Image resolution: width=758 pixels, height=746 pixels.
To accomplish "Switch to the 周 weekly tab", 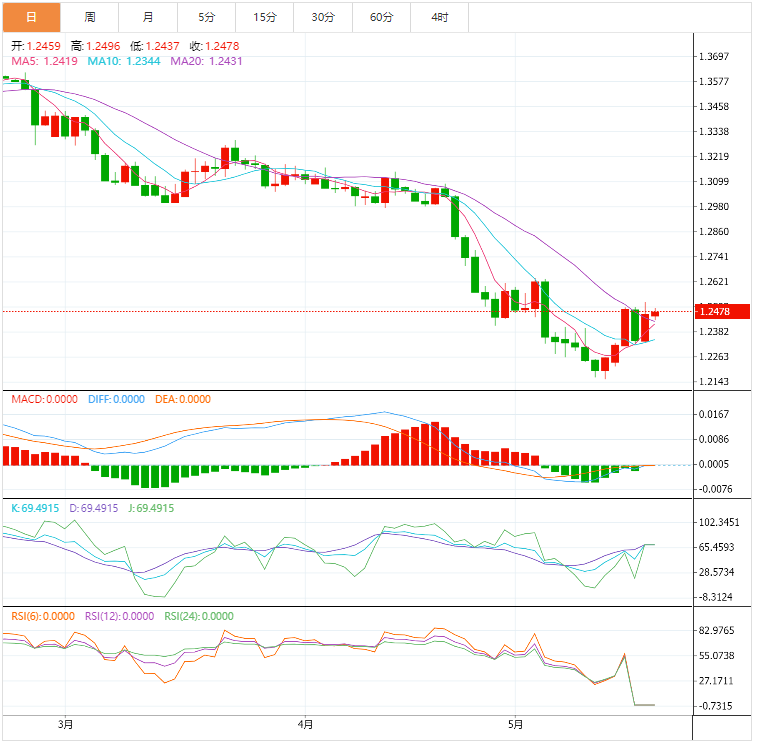I will pos(90,17).
